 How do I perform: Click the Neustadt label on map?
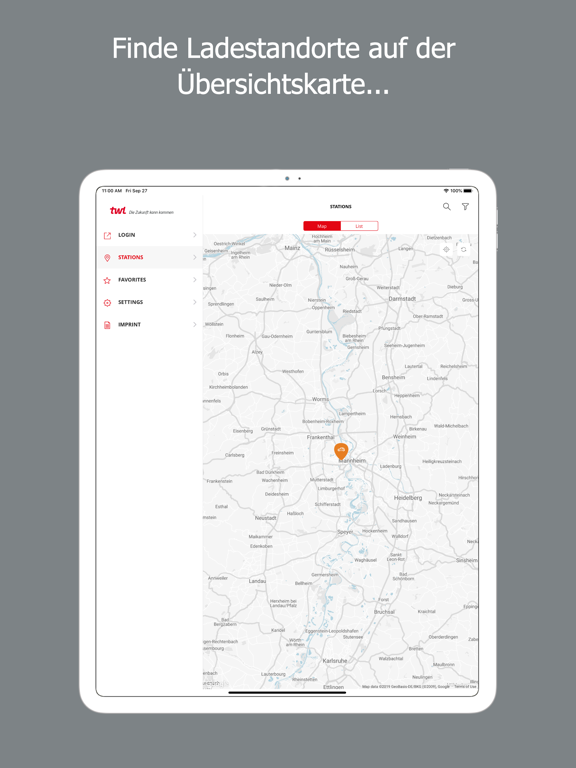265,518
